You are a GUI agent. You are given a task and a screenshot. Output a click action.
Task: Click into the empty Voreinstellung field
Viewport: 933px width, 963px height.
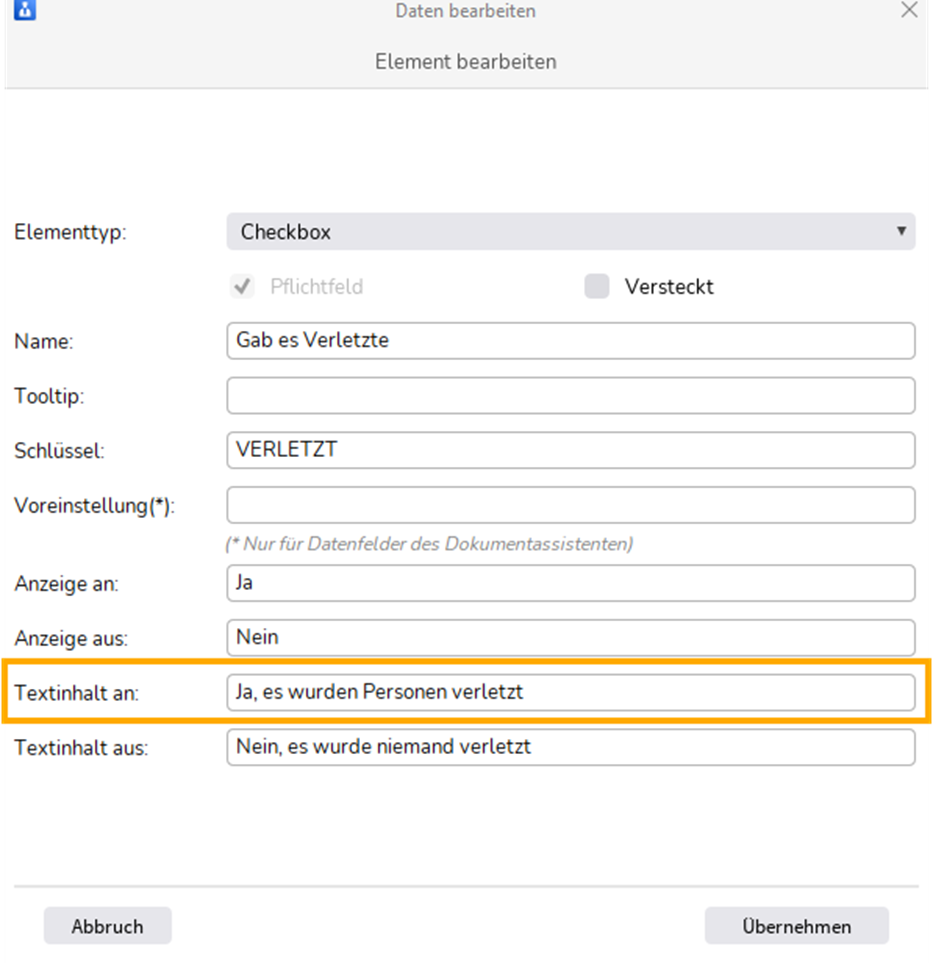tap(571, 505)
